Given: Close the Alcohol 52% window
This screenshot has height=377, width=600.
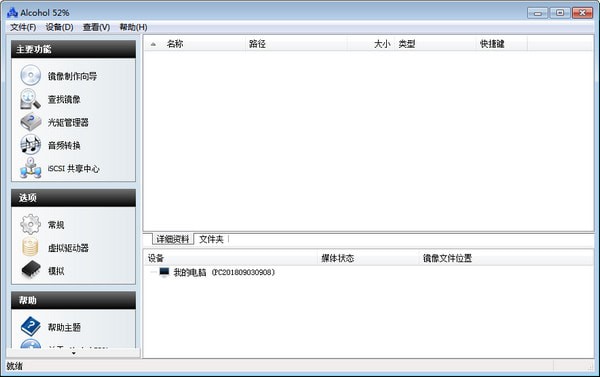Looking at the screenshot, I should click(x=582, y=13).
